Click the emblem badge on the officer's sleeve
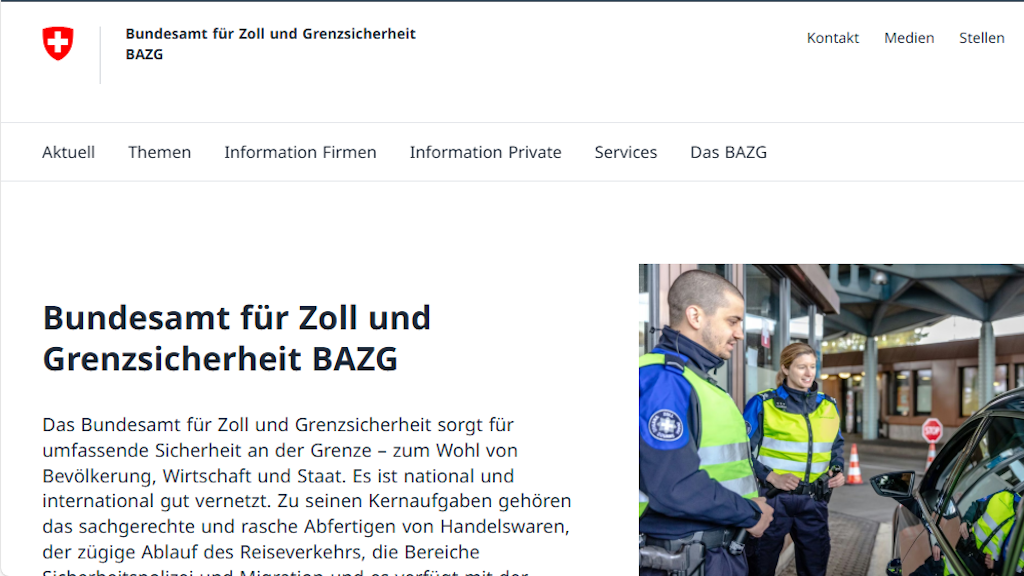 click(665, 425)
